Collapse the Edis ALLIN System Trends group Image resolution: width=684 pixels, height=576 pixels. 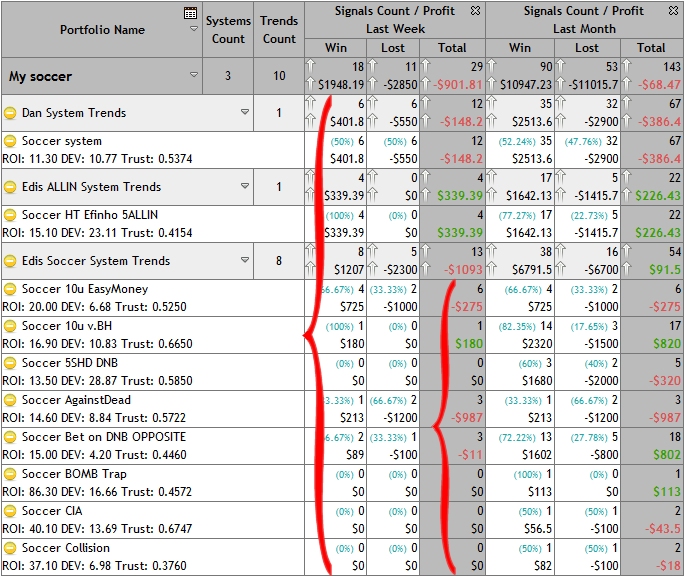click(x=244, y=187)
